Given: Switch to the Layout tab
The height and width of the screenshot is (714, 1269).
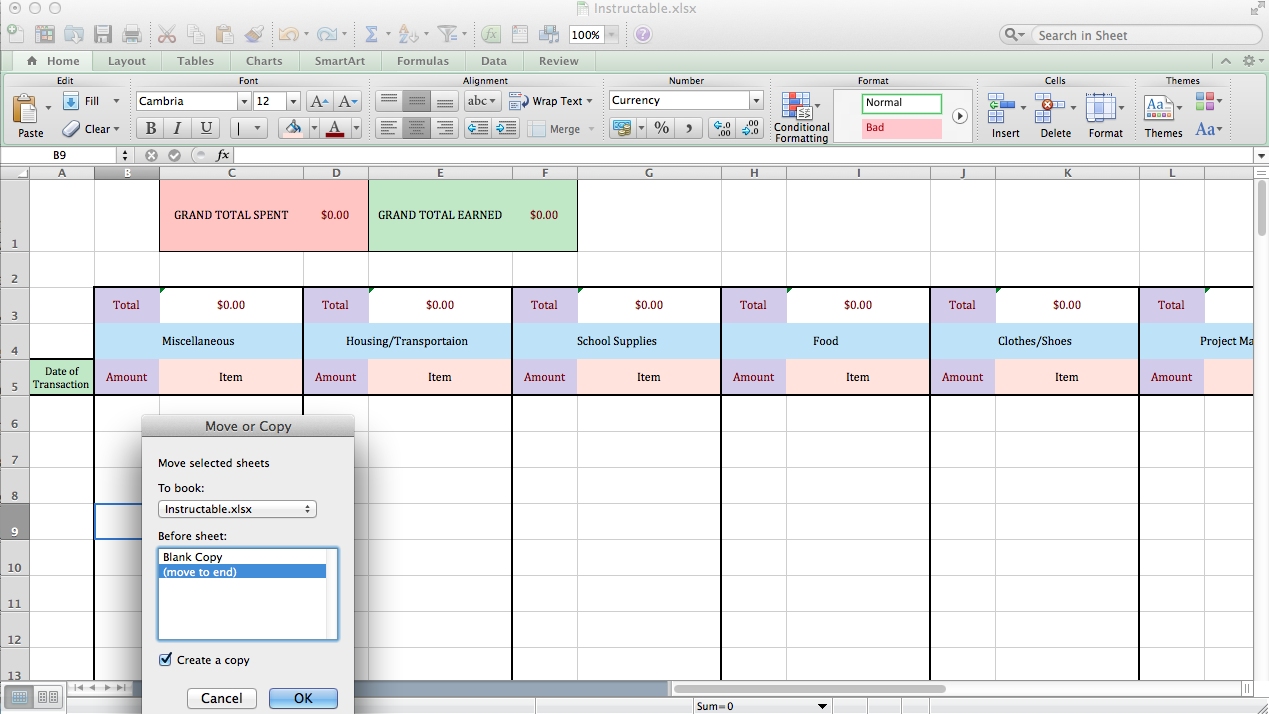Looking at the screenshot, I should click(127, 61).
